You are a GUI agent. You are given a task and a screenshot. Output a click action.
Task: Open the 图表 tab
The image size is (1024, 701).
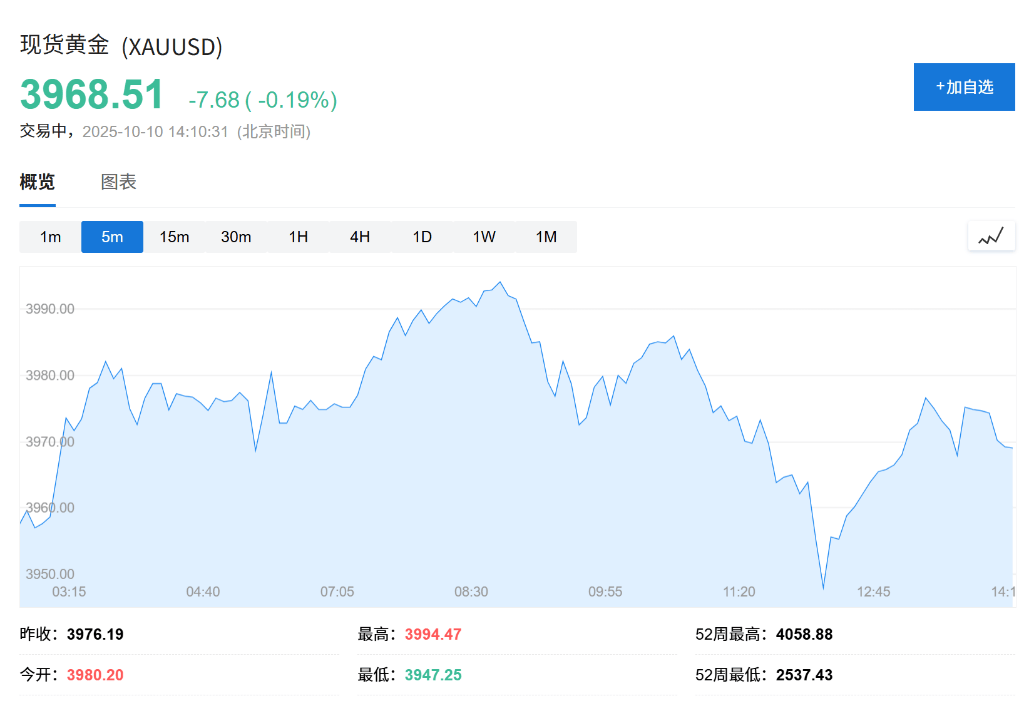pyautogui.click(x=119, y=182)
